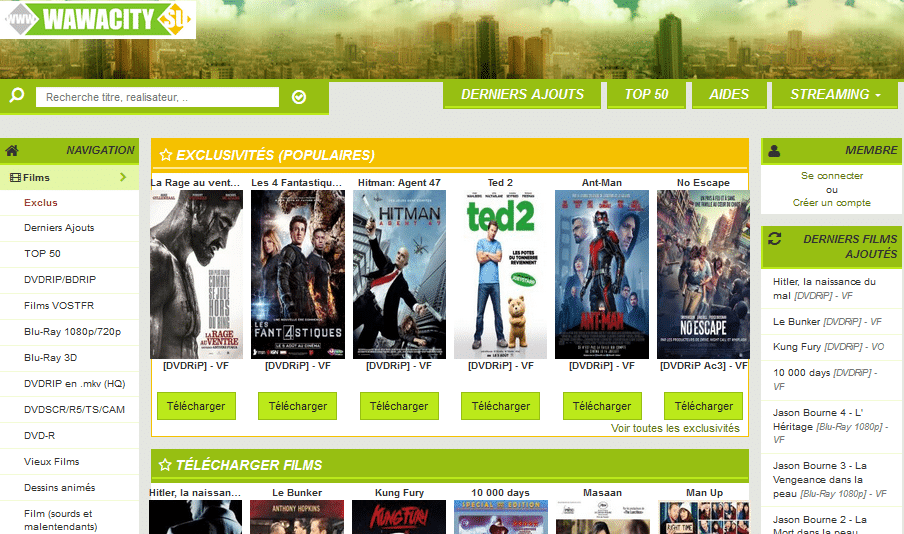904x534 pixels.
Task: Click the Le Bunker title in films section
Action: pyautogui.click(x=297, y=492)
